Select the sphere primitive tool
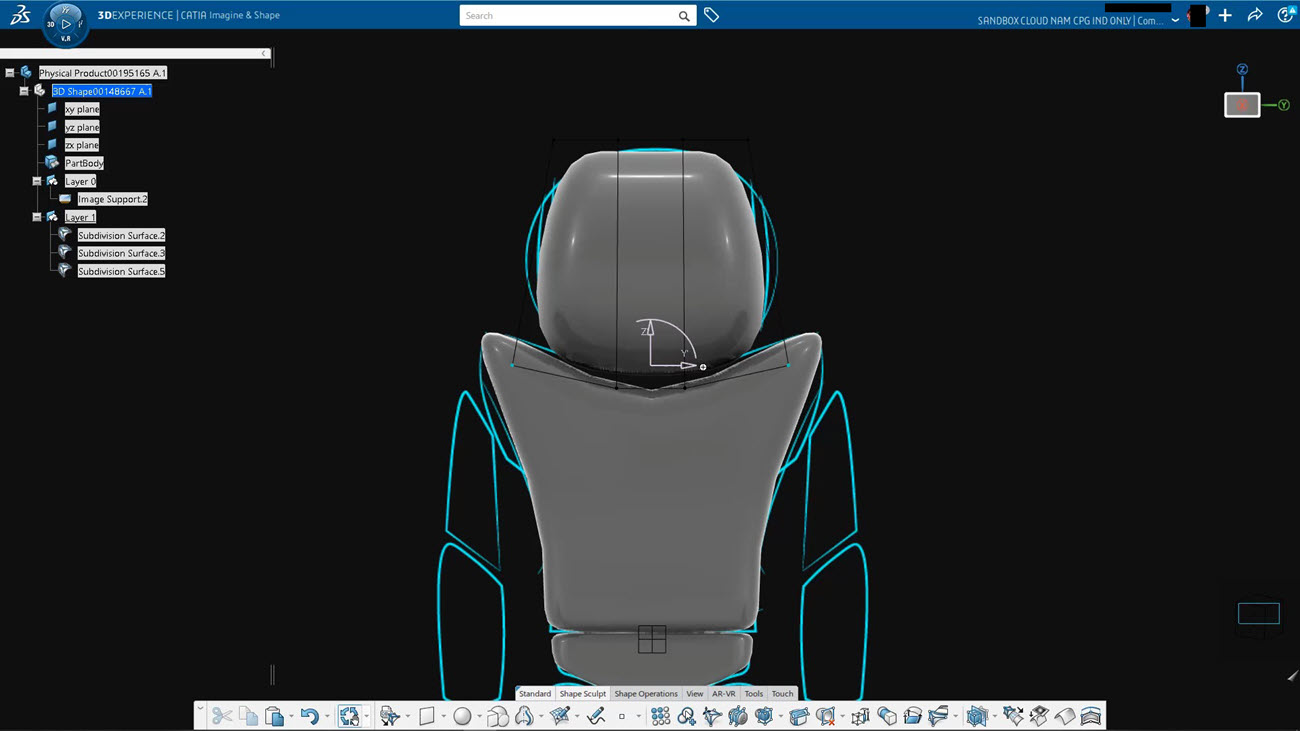Viewport: 1300px width, 731px height. 462,716
